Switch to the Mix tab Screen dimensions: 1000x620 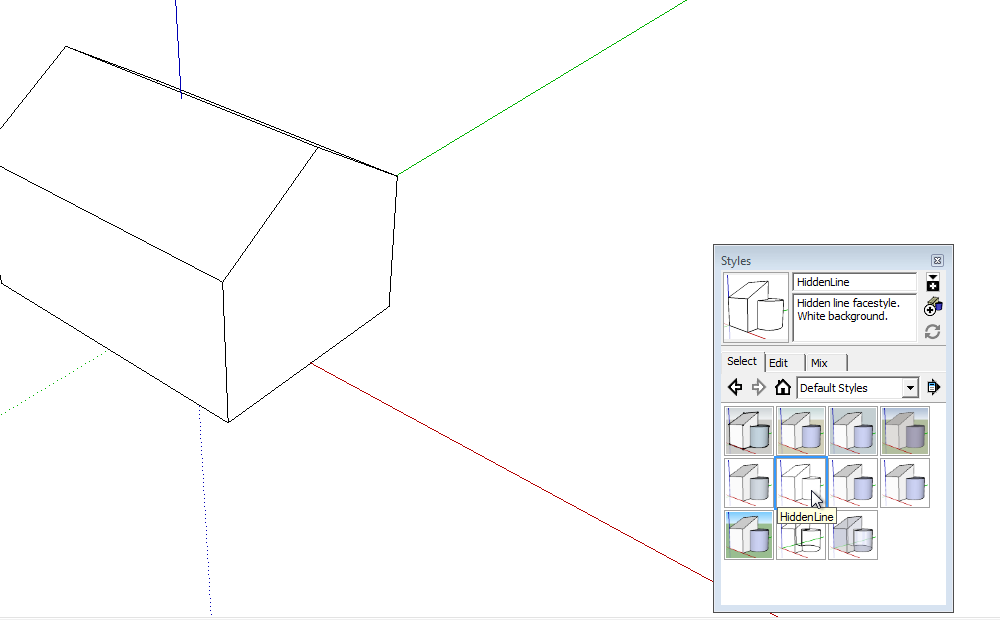(820, 363)
